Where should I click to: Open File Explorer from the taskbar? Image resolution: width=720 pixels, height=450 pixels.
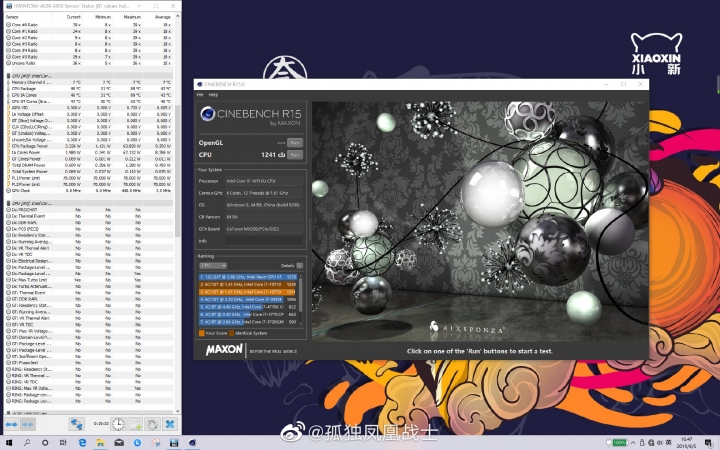(101, 443)
